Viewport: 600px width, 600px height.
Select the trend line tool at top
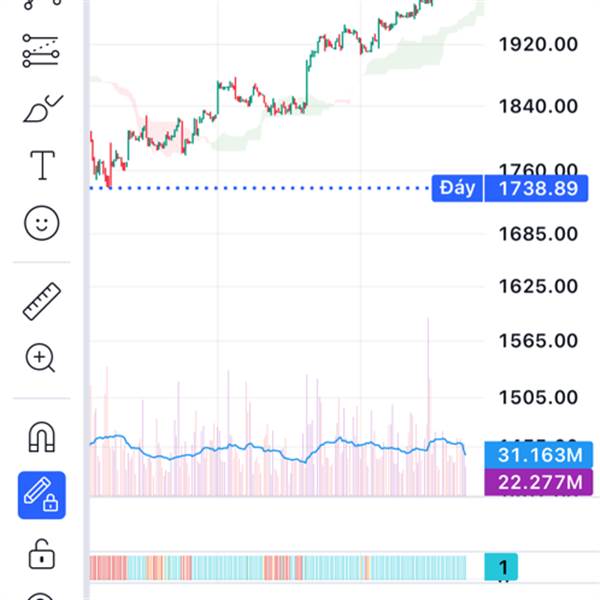(x=41, y=4)
